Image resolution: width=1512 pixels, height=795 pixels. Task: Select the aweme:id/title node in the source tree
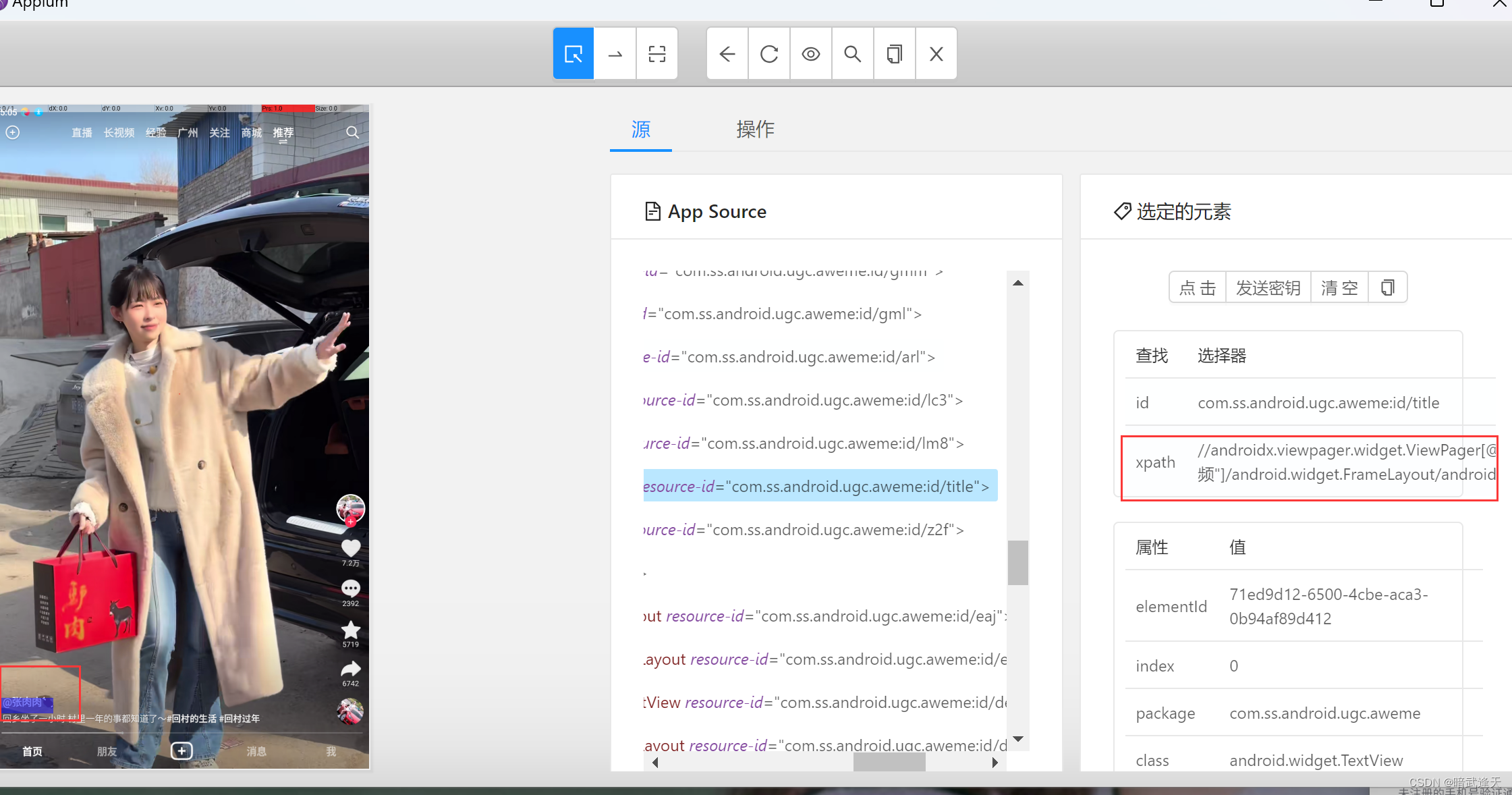click(x=819, y=486)
